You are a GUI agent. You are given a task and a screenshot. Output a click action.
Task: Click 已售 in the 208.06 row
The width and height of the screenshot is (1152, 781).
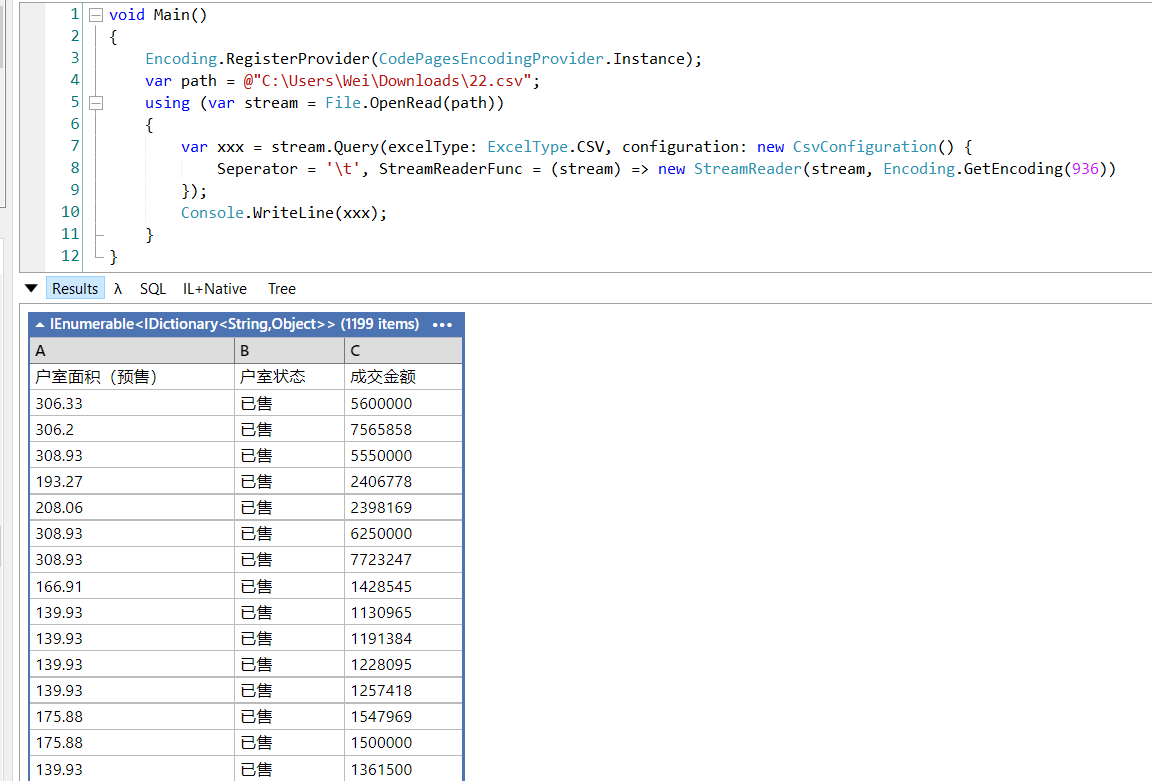tap(256, 508)
